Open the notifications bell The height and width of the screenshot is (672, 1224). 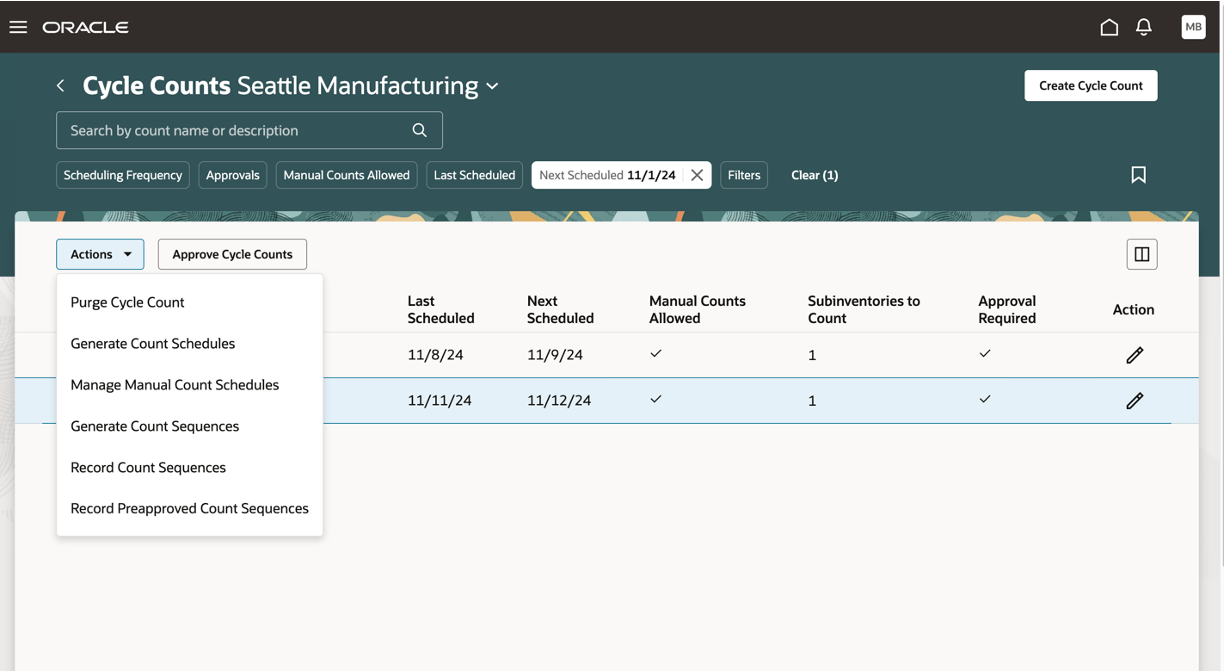point(1144,27)
